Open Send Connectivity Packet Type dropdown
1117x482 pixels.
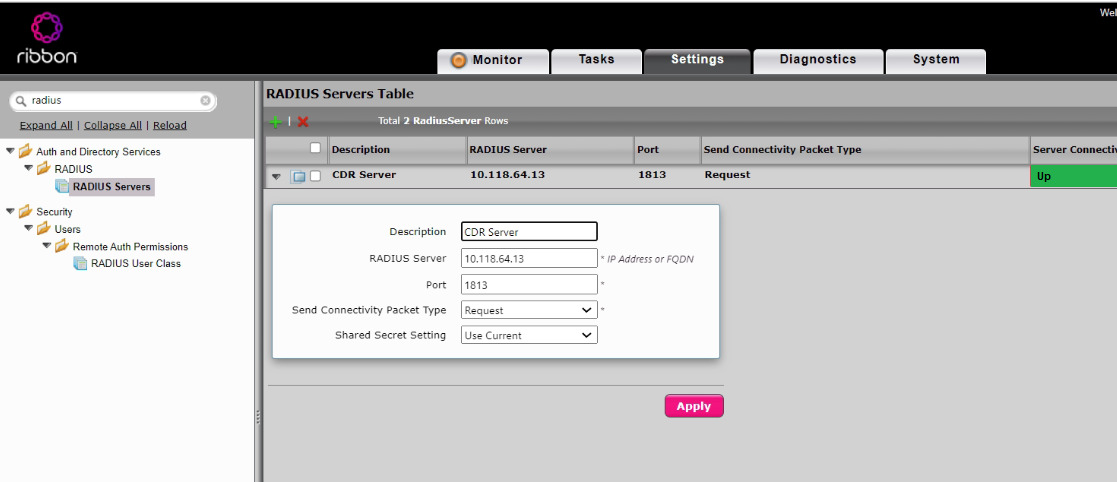click(529, 310)
